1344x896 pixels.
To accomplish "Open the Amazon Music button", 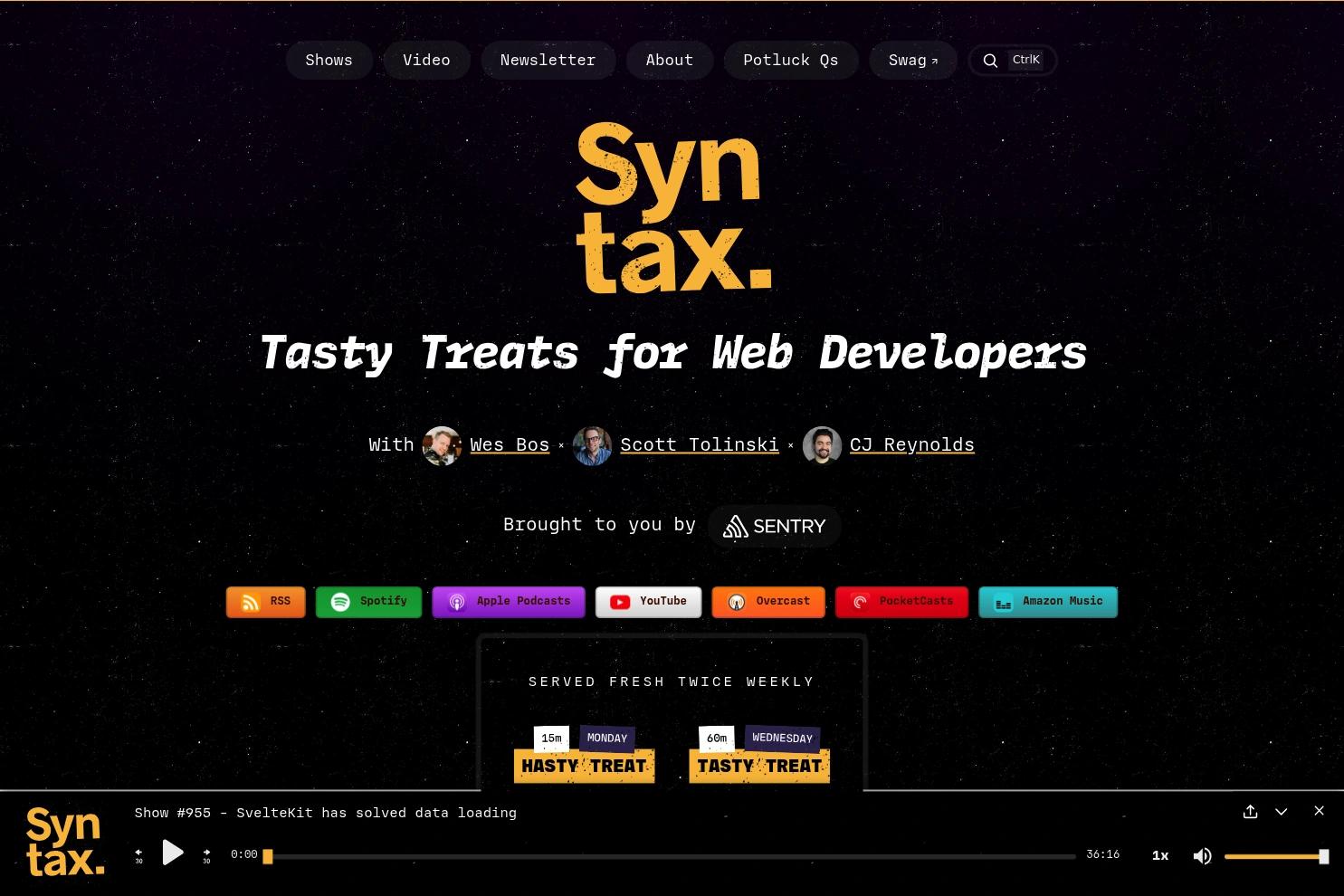I will [x=1048, y=602].
